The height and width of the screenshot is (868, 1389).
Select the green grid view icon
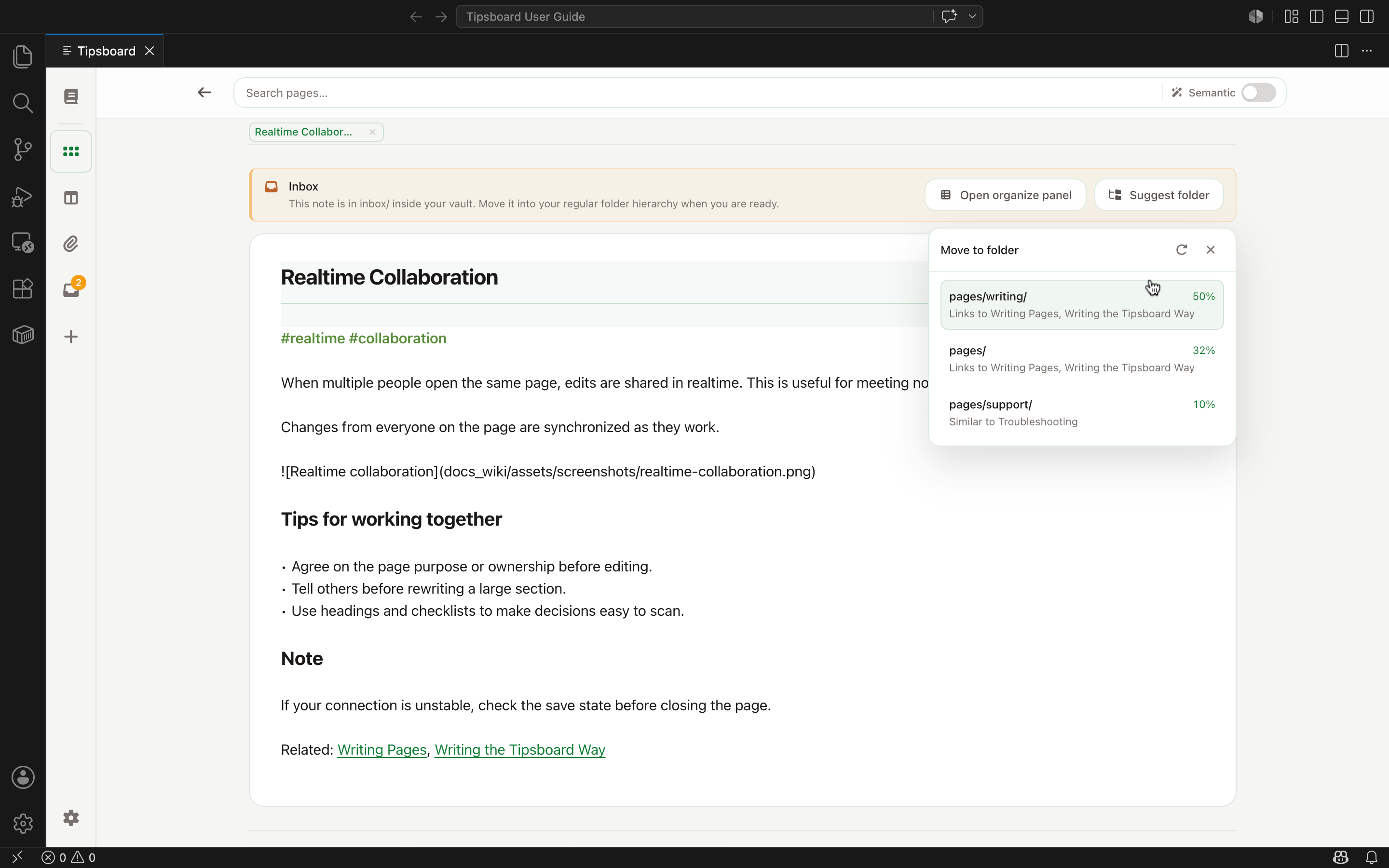71,151
